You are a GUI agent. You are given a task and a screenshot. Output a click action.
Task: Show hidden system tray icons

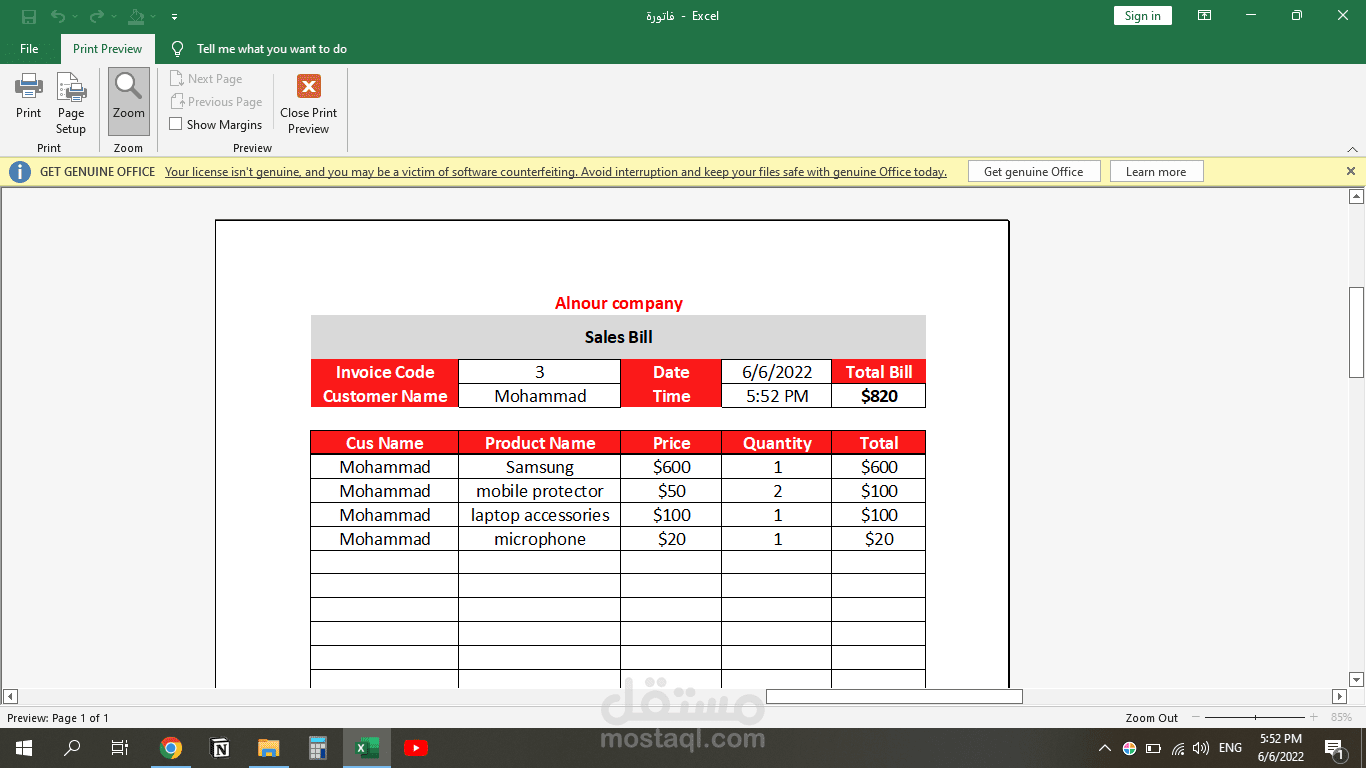click(1105, 748)
